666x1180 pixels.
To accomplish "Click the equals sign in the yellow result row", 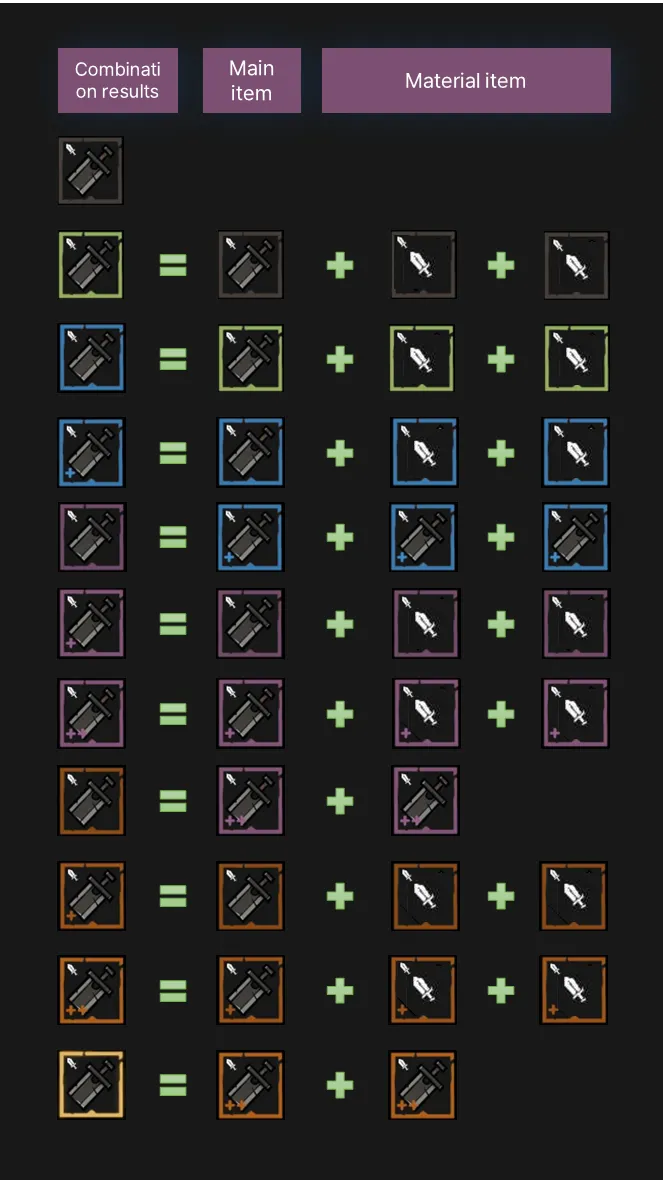I will pyautogui.click(x=172, y=1084).
